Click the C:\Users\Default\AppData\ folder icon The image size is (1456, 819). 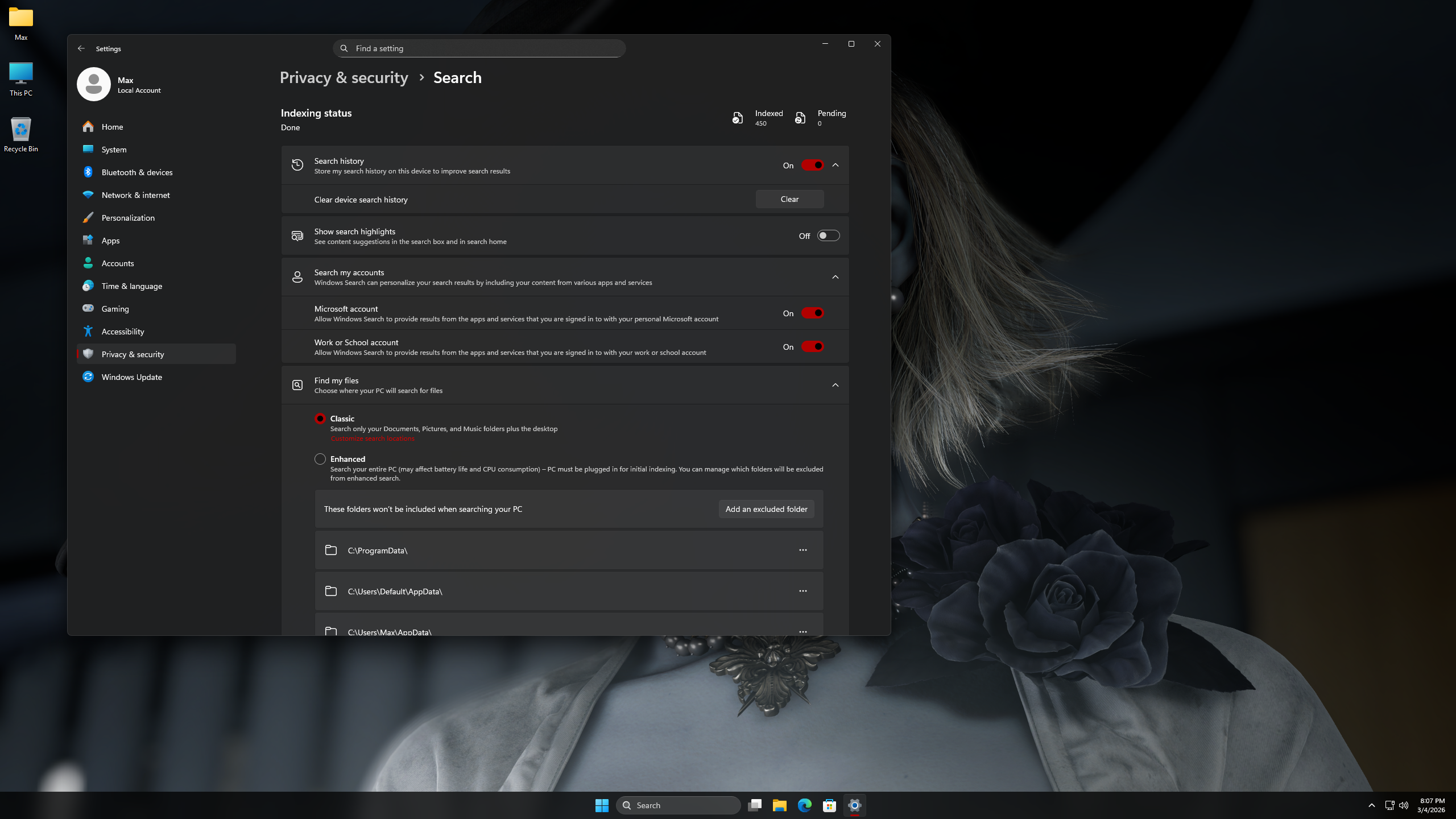[x=331, y=591]
